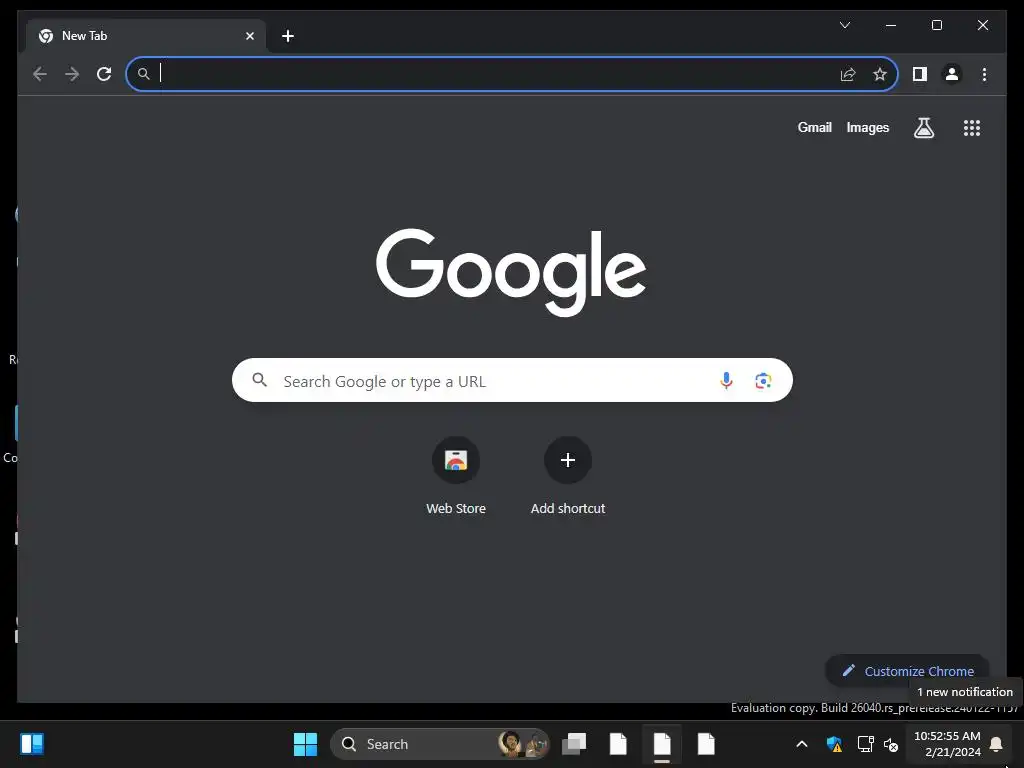Open the taskbar Search box
This screenshot has height=768, width=1024.
440,744
